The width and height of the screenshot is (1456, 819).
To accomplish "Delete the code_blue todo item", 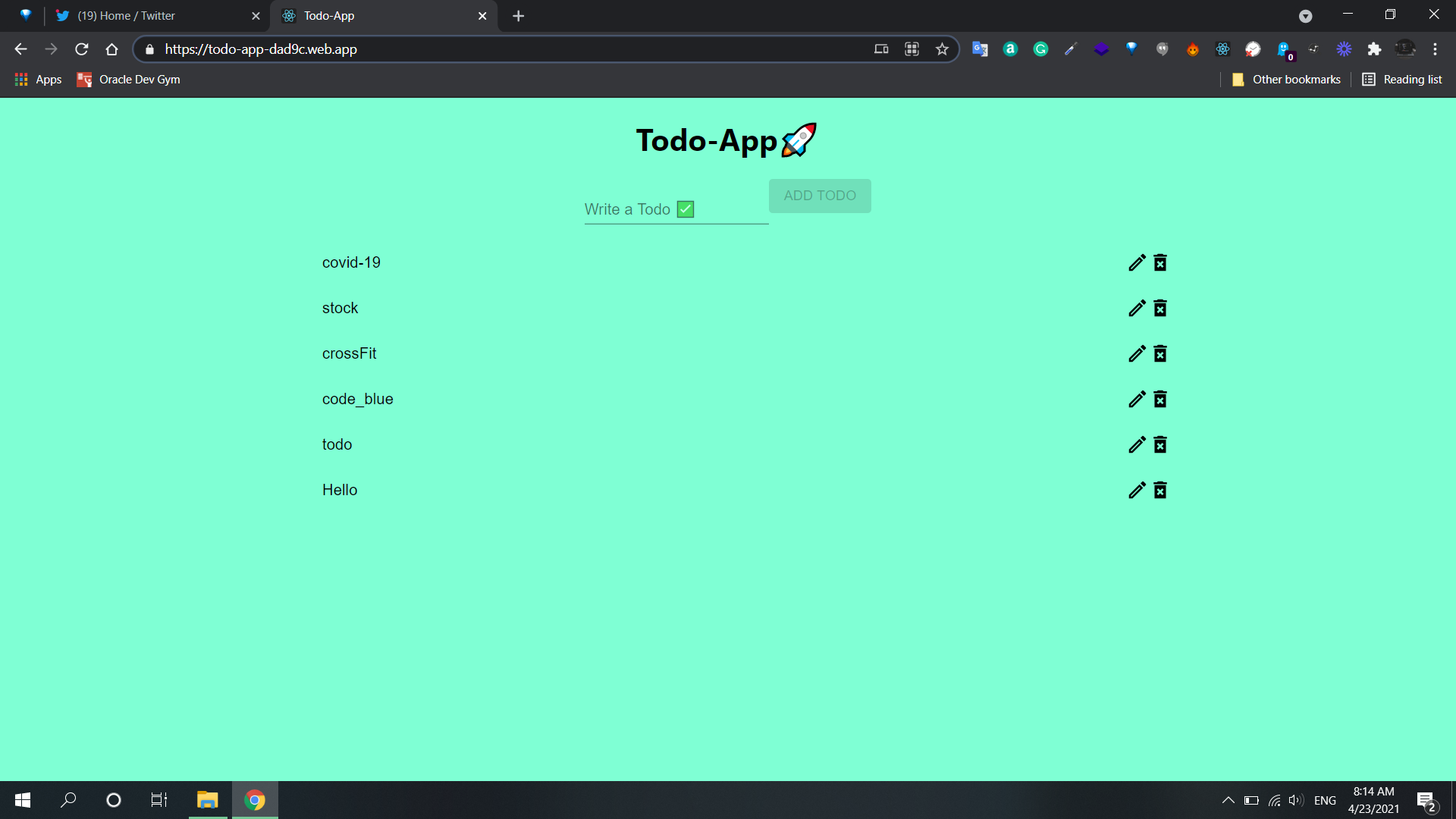I will tap(1160, 399).
